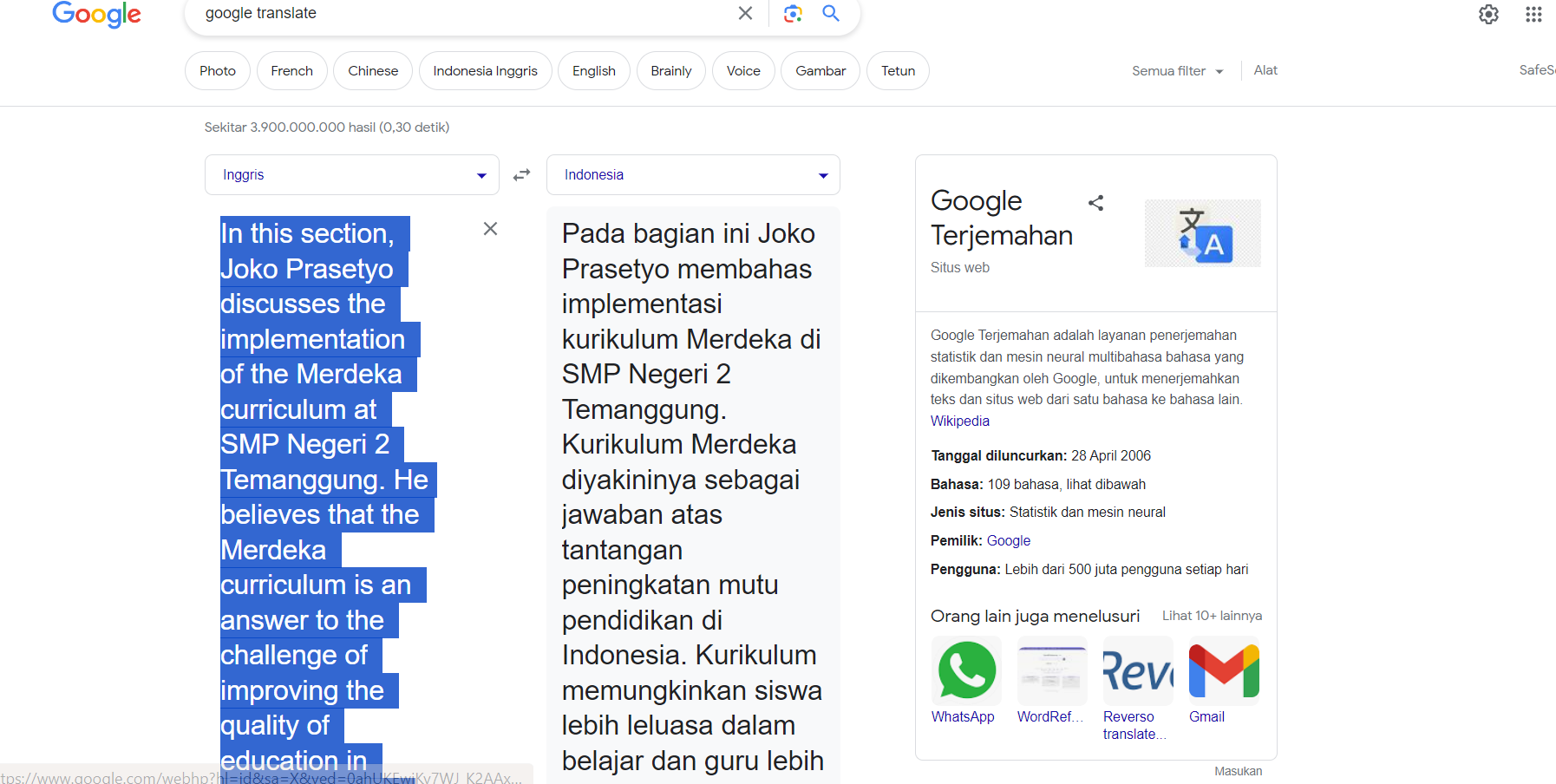The width and height of the screenshot is (1556, 784).
Task: Open Lihat 10+ lainnya link
Action: click(x=1212, y=616)
